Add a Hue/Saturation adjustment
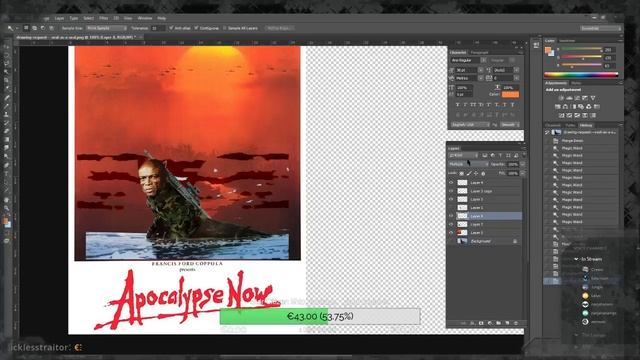 click(x=558, y=107)
